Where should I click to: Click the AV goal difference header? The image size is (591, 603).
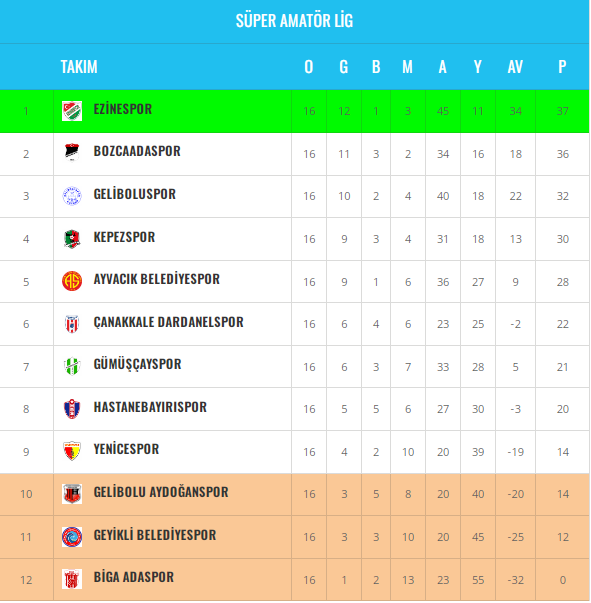pos(515,67)
